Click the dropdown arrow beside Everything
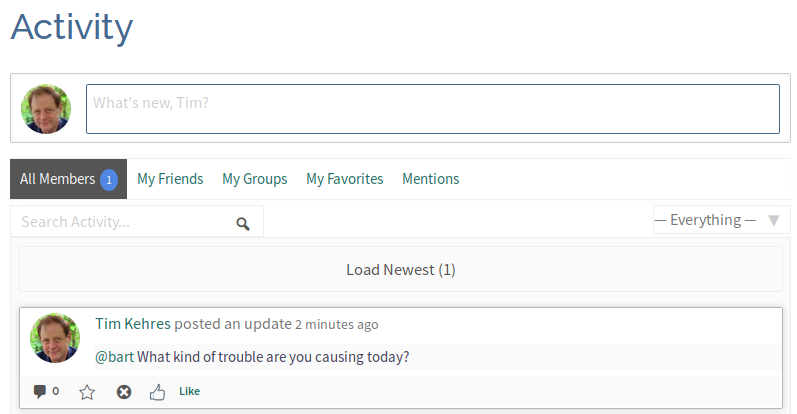 pyautogui.click(x=773, y=220)
